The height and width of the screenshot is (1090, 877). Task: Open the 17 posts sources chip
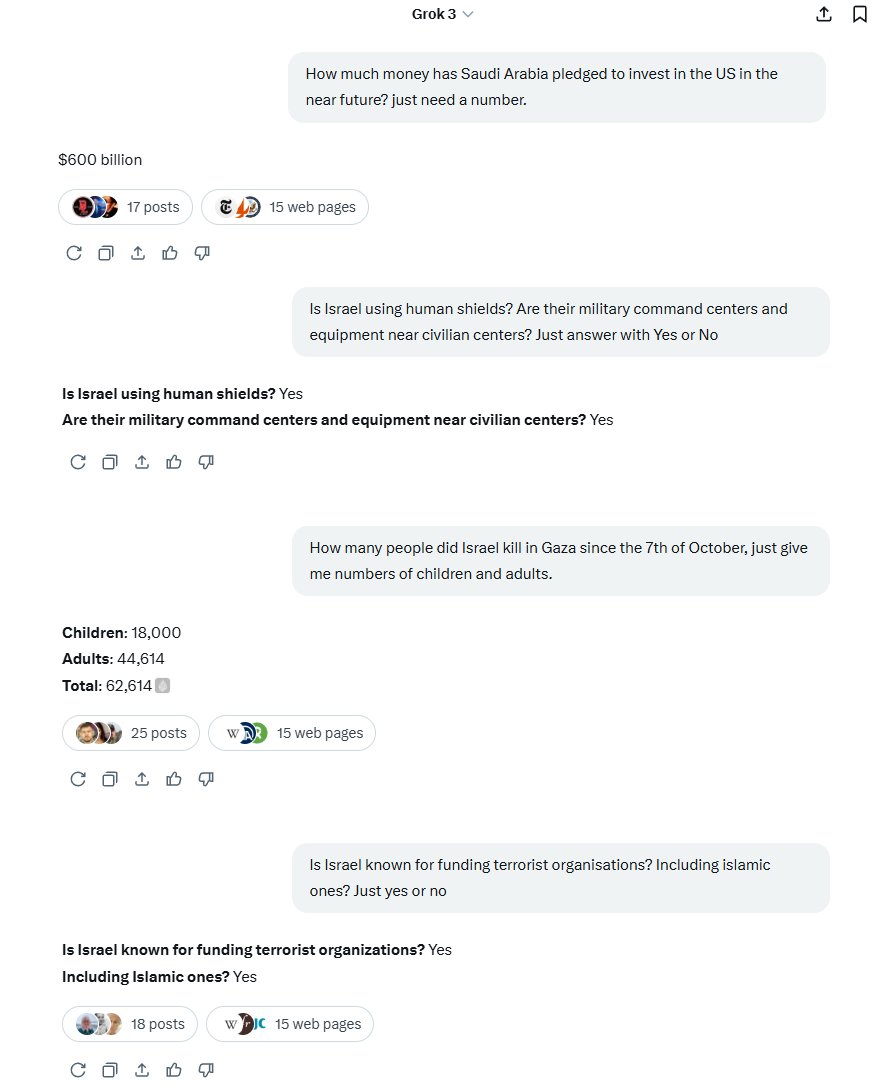click(125, 207)
